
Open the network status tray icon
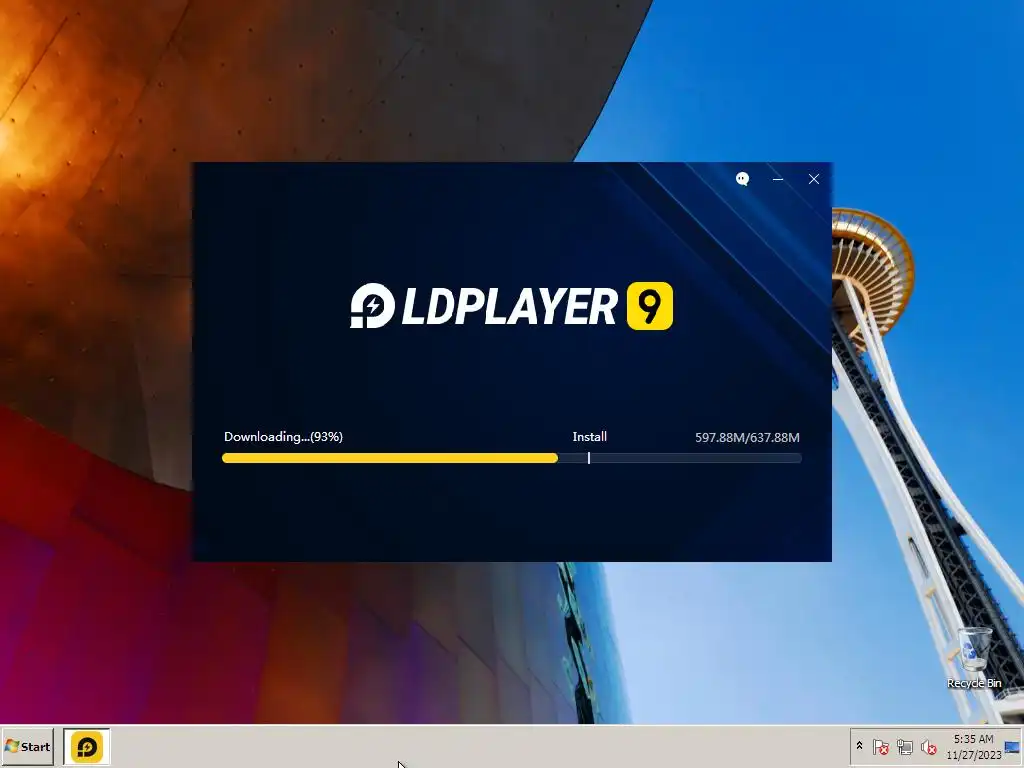click(904, 746)
